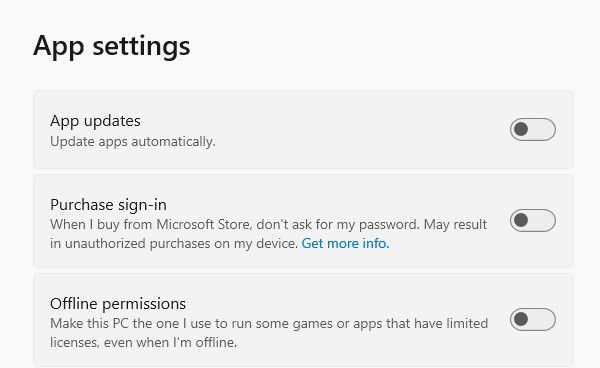Select the Purchase sign-in settings card
Image resolution: width=600 pixels, height=368 pixels.
[303, 221]
